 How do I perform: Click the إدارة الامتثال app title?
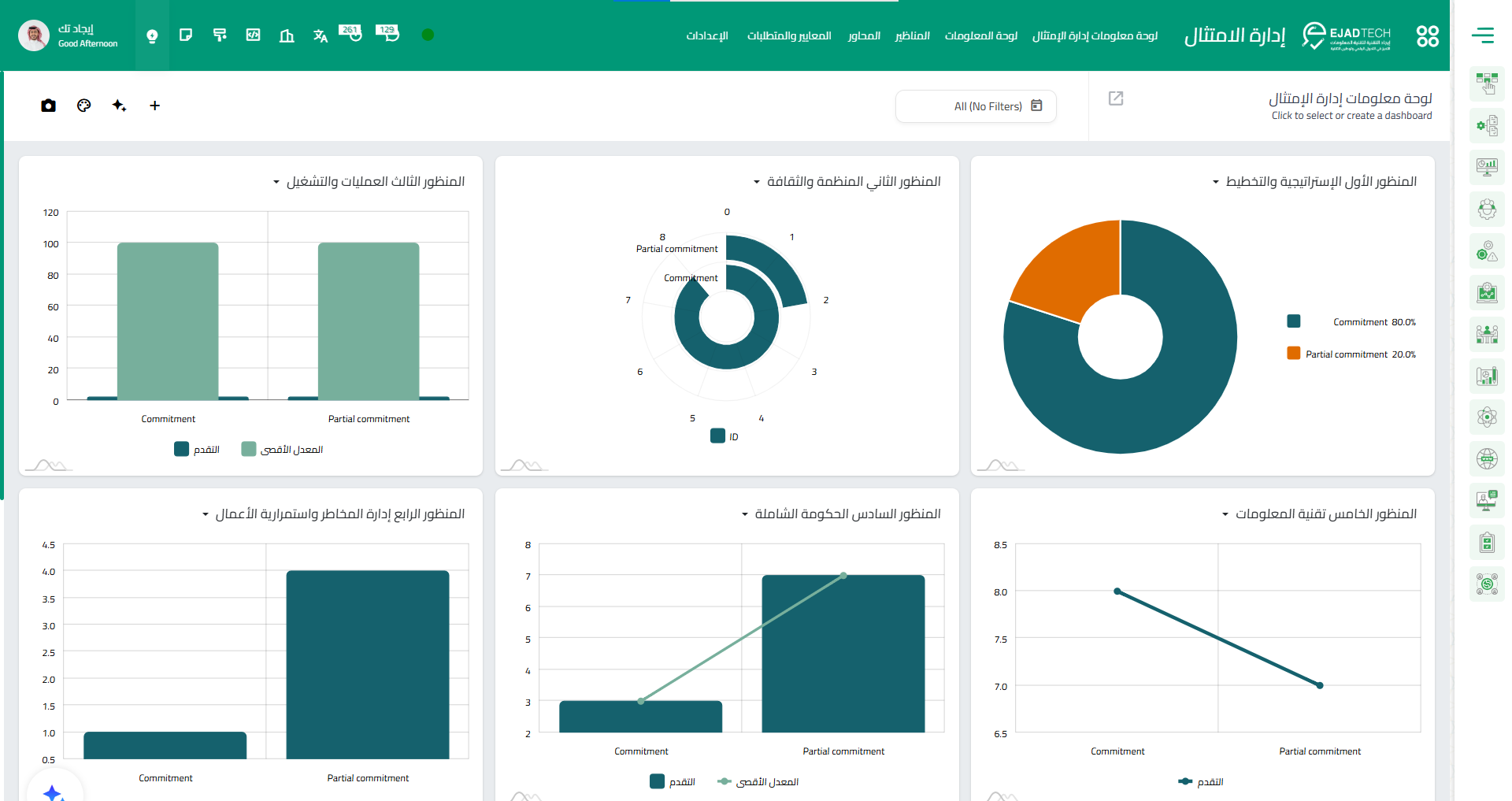tap(1235, 35)
